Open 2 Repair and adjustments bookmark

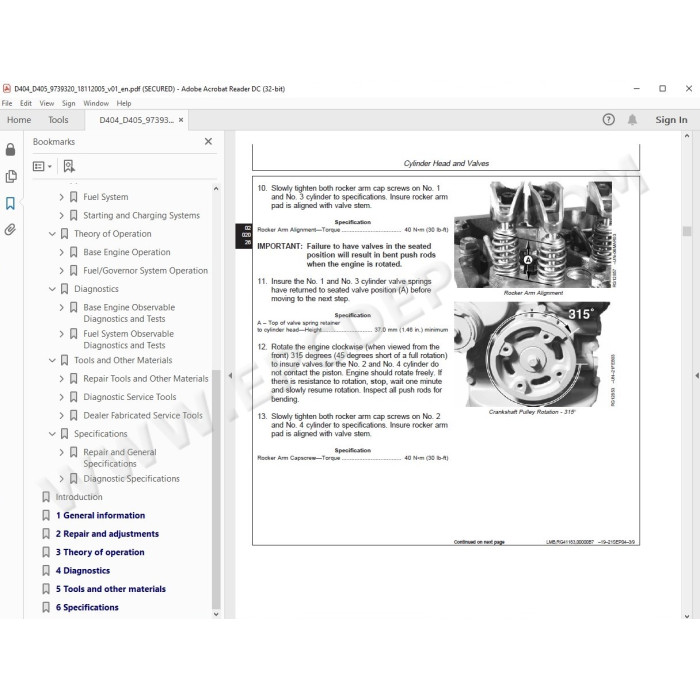coord(107,533)
